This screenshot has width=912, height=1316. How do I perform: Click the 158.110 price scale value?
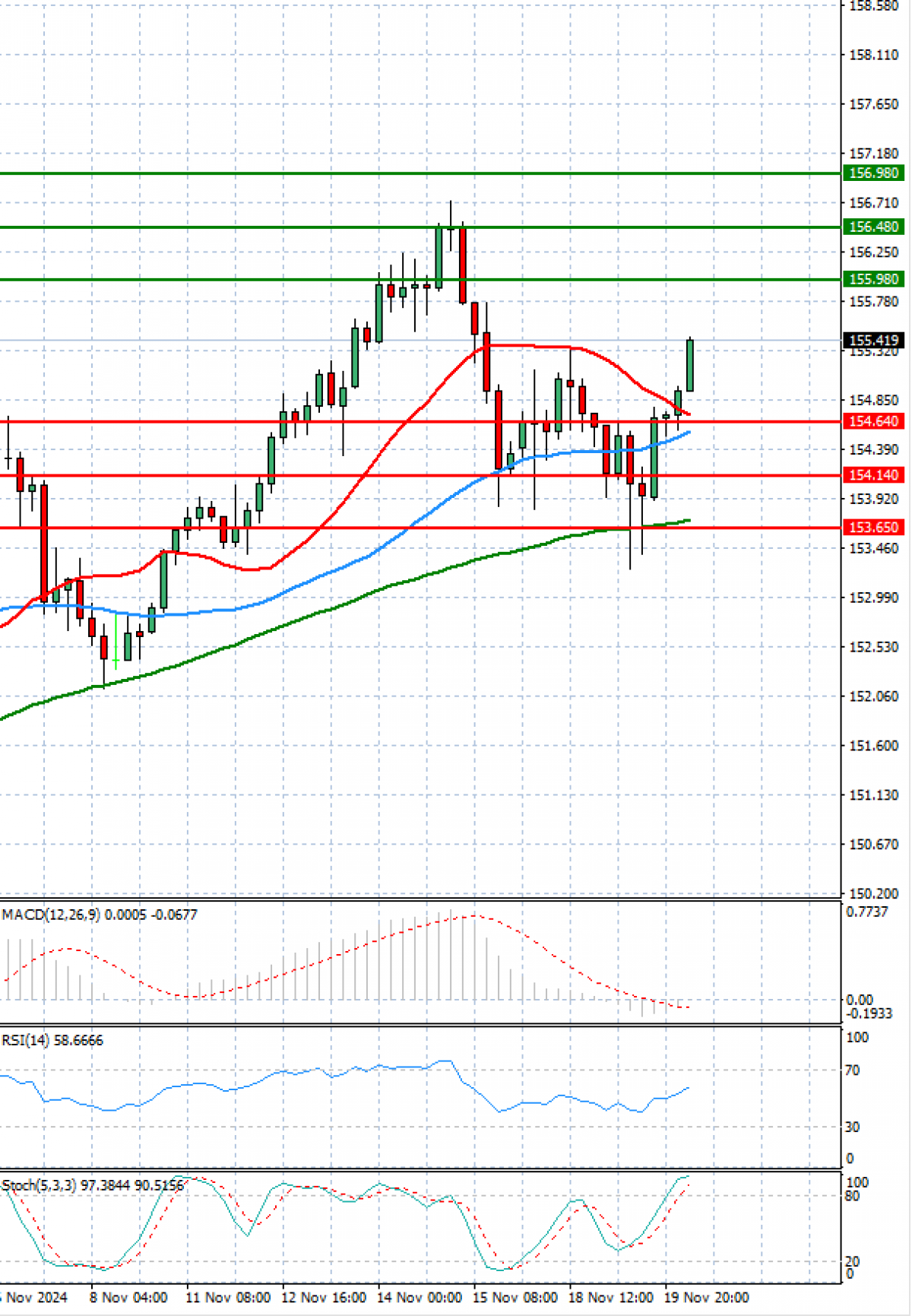(x=873, y=55)
